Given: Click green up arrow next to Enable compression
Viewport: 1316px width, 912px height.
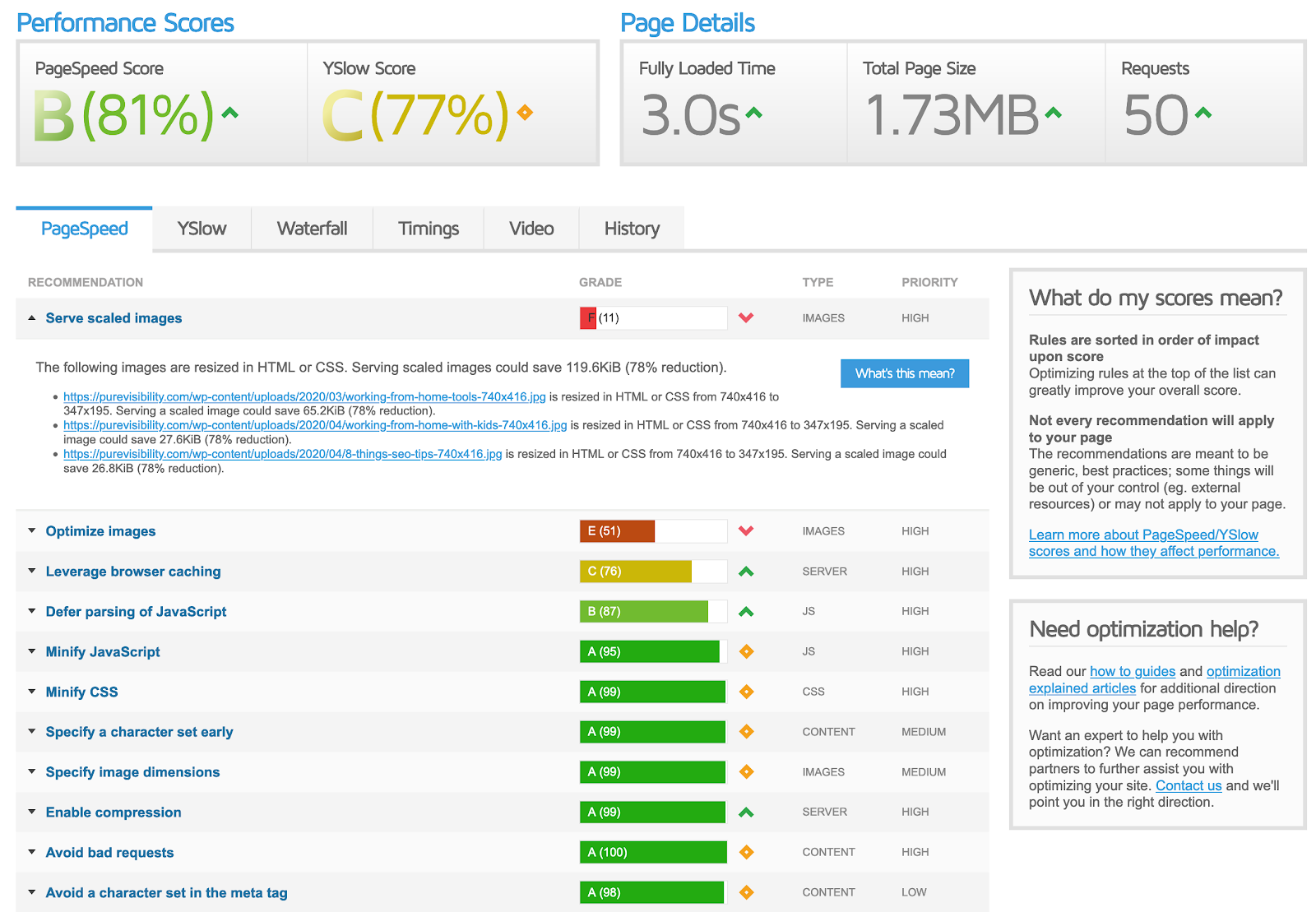Looking at the screenshot, I should (x=746, y=812).
